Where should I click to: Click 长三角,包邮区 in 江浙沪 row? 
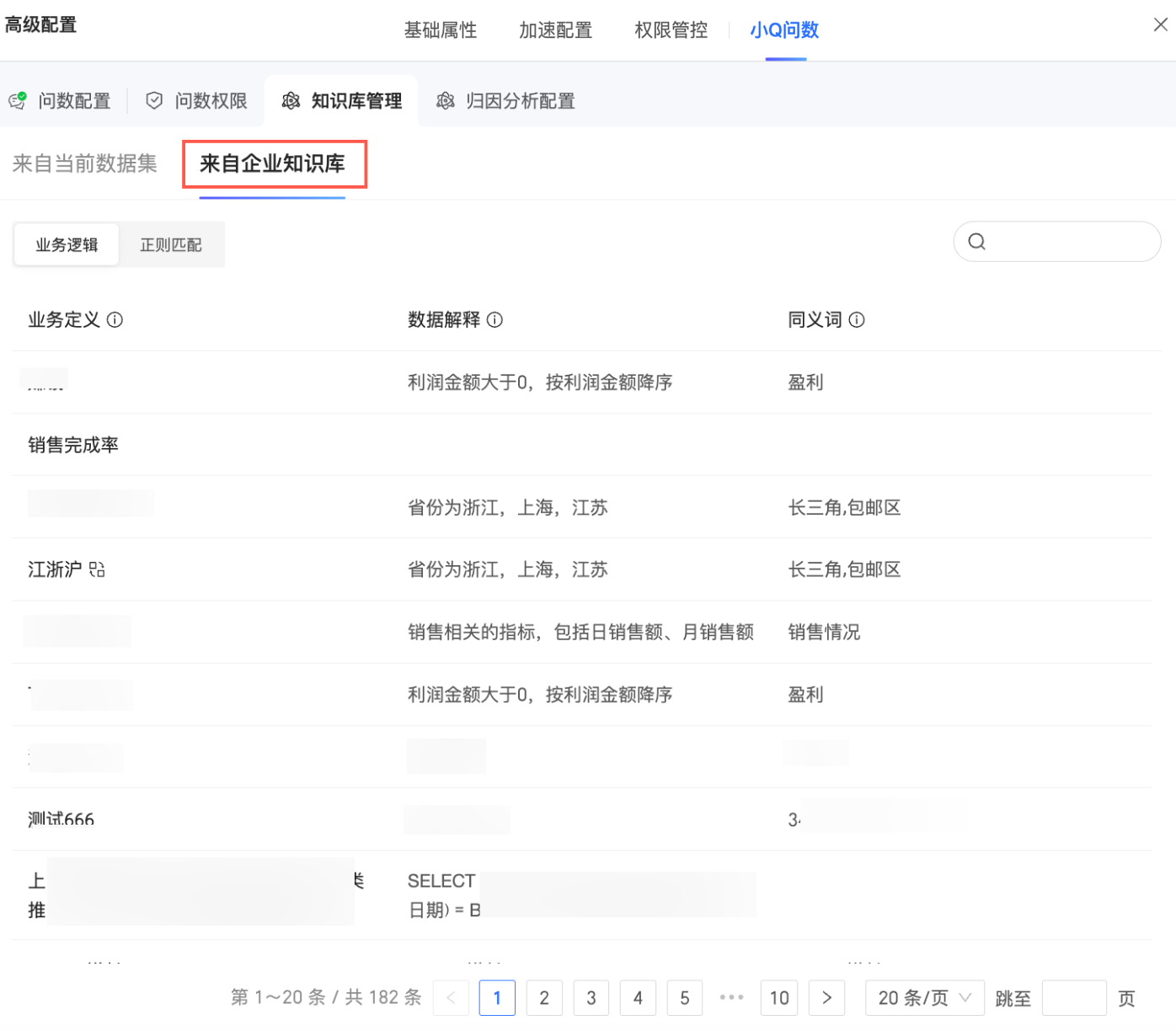coord(844,569)
